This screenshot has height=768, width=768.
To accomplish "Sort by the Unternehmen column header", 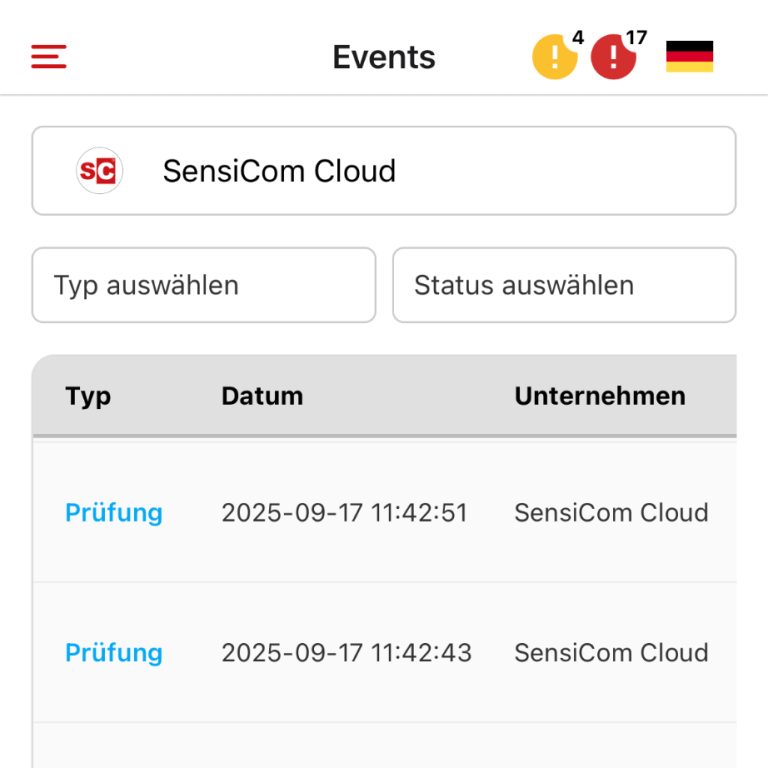I will pyautogui.click(x=600, y=396).
